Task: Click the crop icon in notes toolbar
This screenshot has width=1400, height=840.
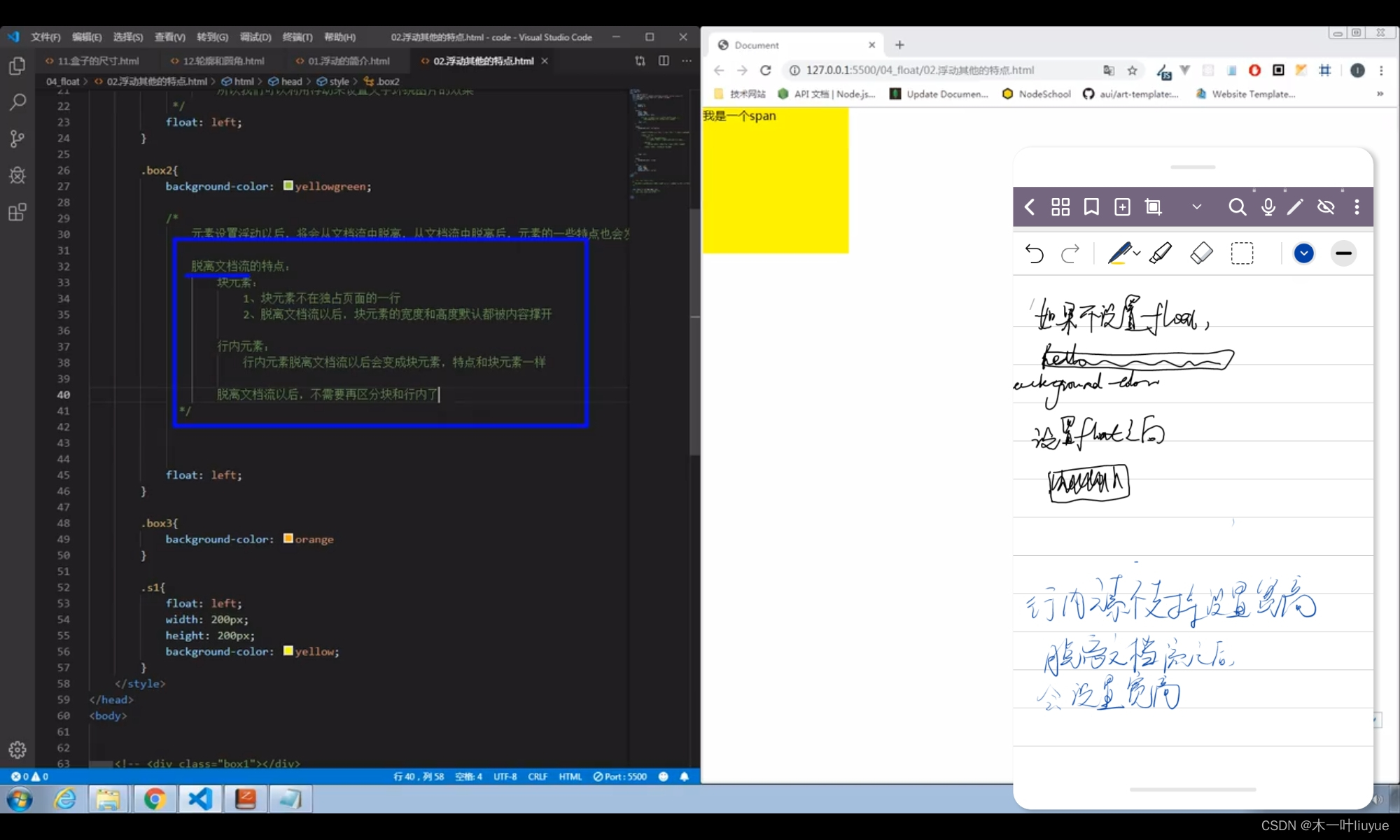Action: point(1153,206)
